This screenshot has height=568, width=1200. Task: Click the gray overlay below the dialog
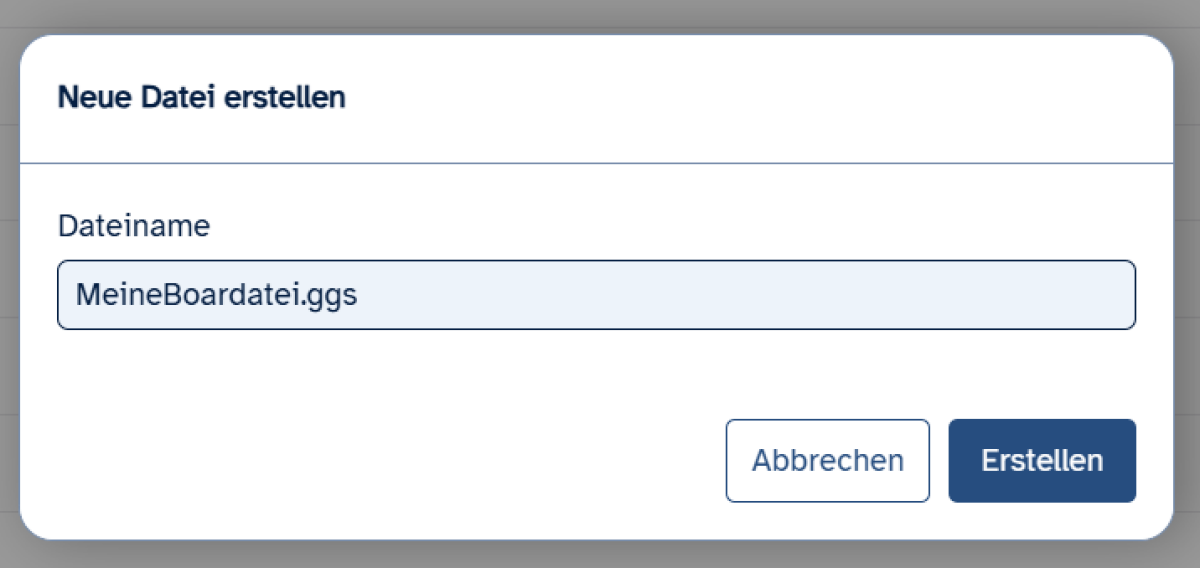pos(600,555)
